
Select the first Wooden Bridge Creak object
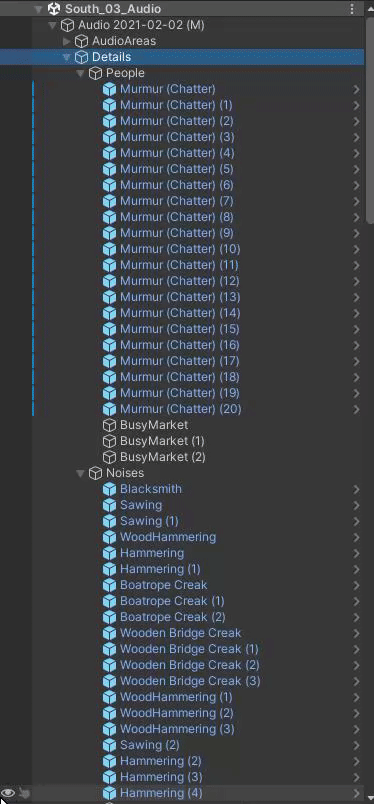tap(181, 633)
